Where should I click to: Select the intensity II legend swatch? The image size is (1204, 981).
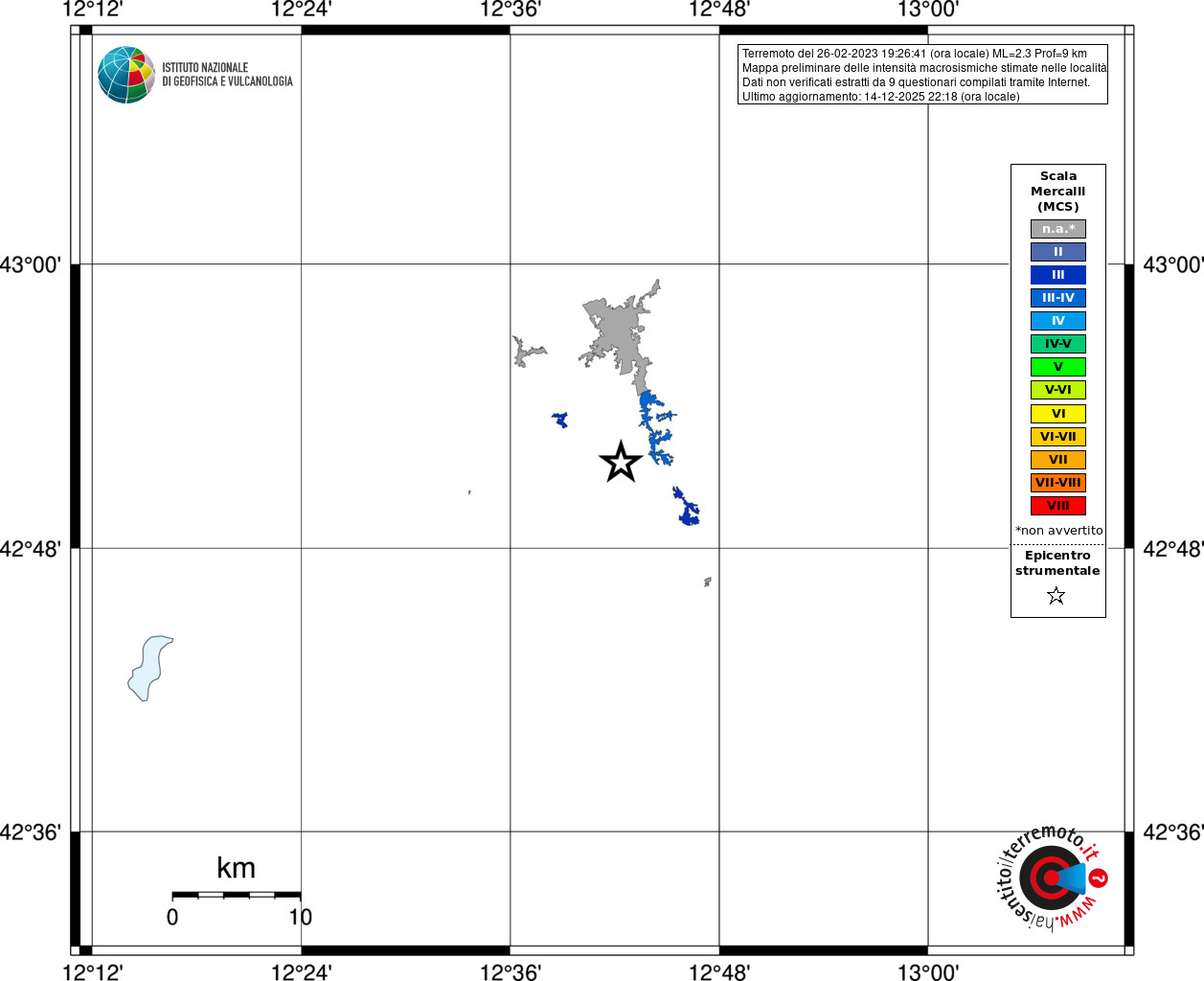point(1058,252)
